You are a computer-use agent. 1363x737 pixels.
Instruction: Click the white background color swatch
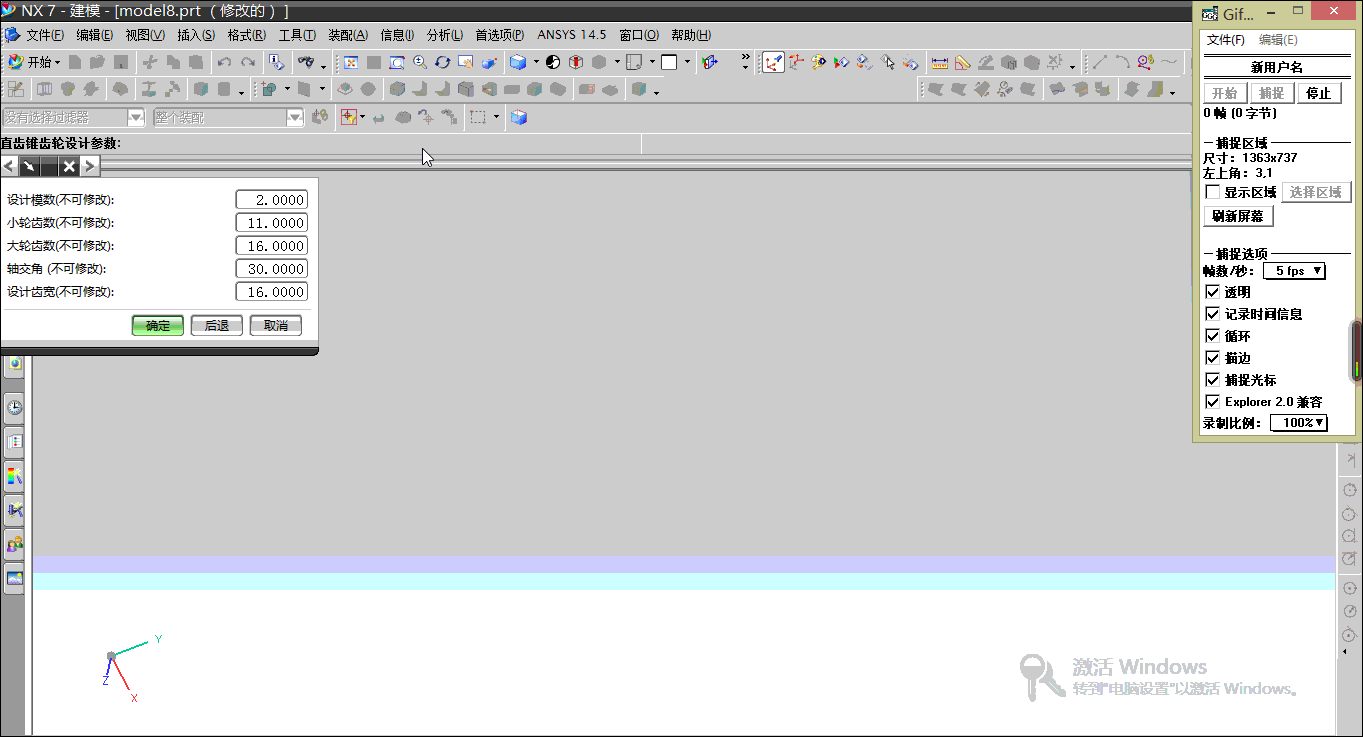point(669,62)
